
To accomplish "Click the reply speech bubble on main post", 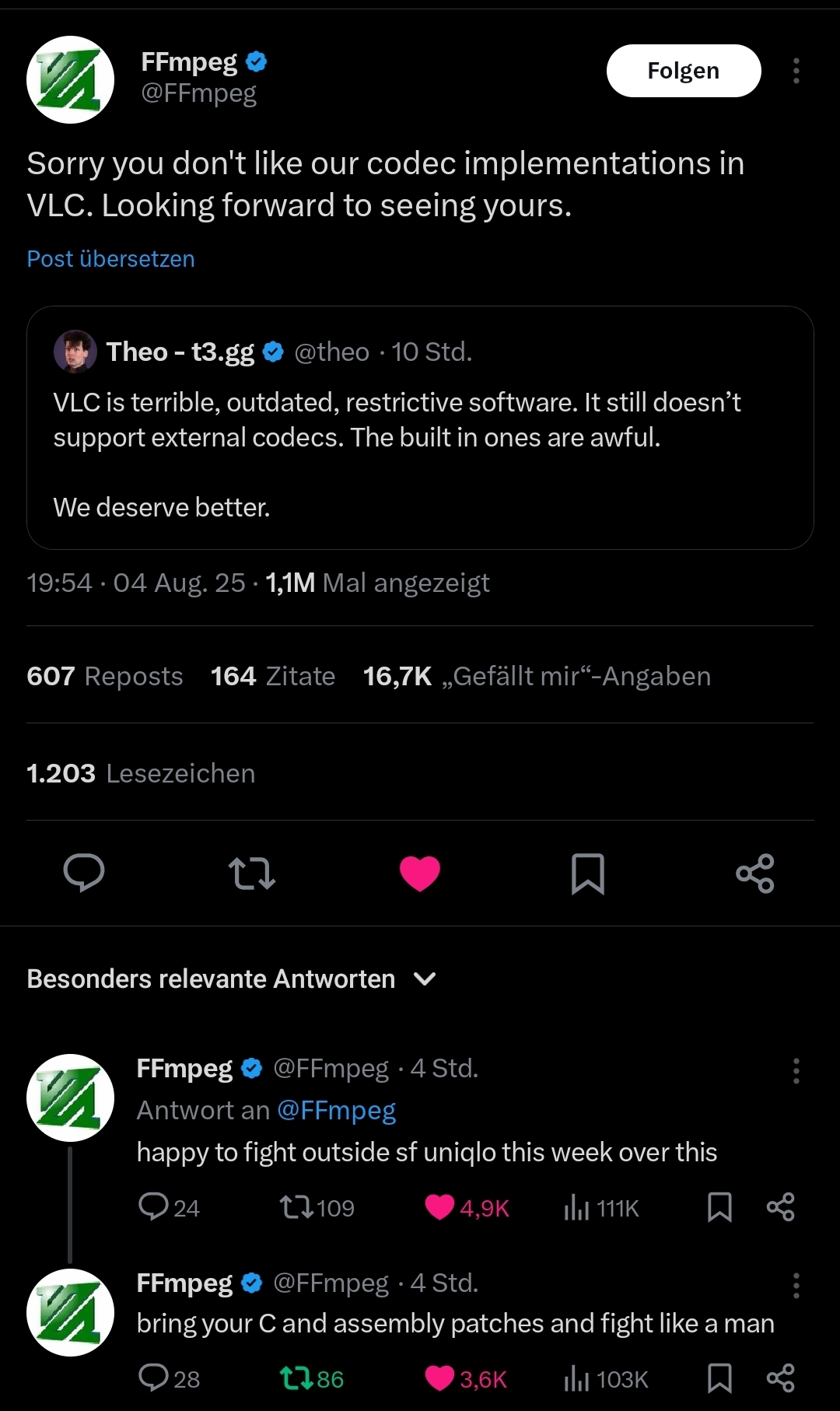I will tap(84, 872).
